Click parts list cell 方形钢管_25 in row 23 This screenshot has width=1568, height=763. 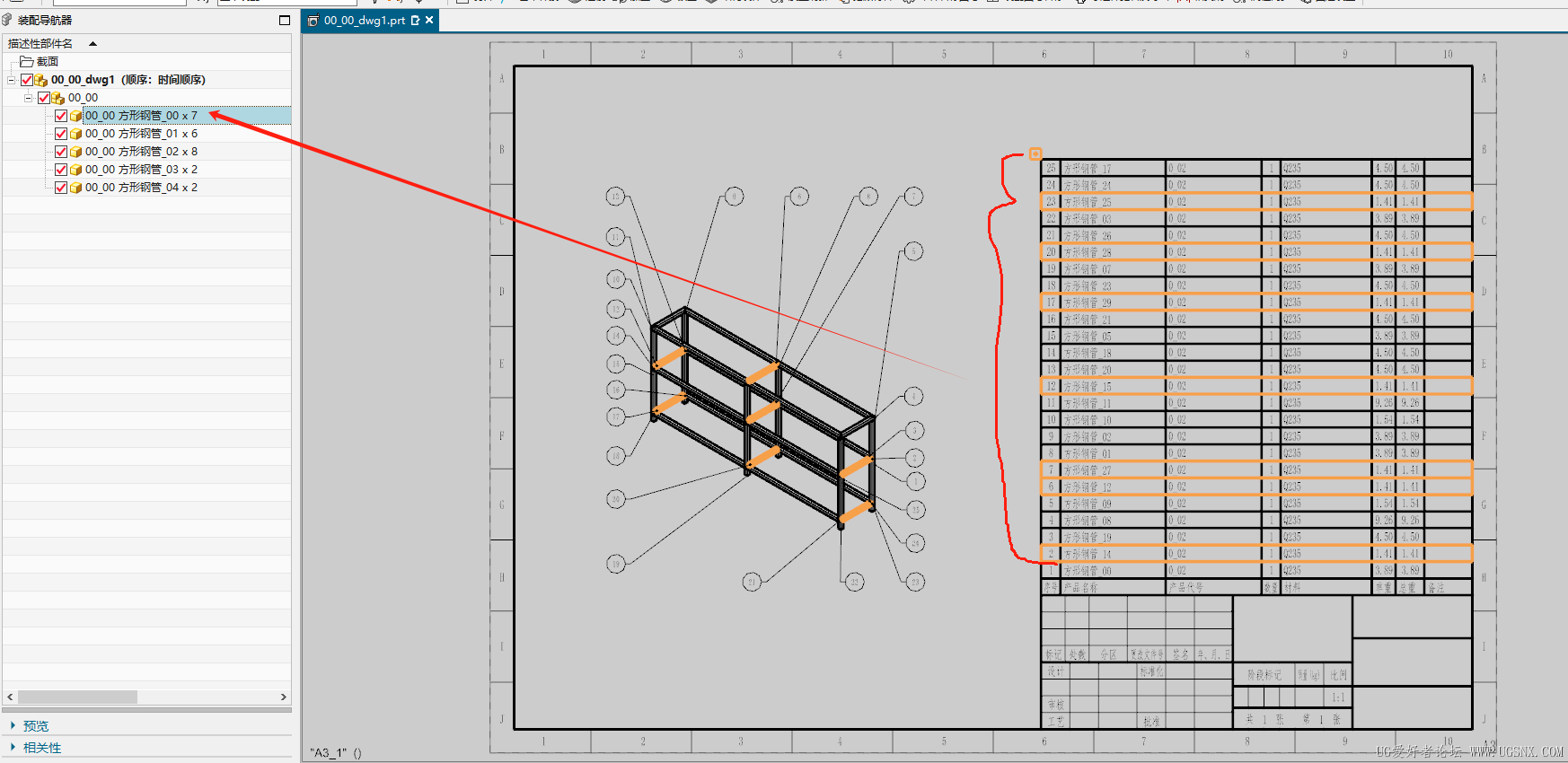[x=1114, y=202]
